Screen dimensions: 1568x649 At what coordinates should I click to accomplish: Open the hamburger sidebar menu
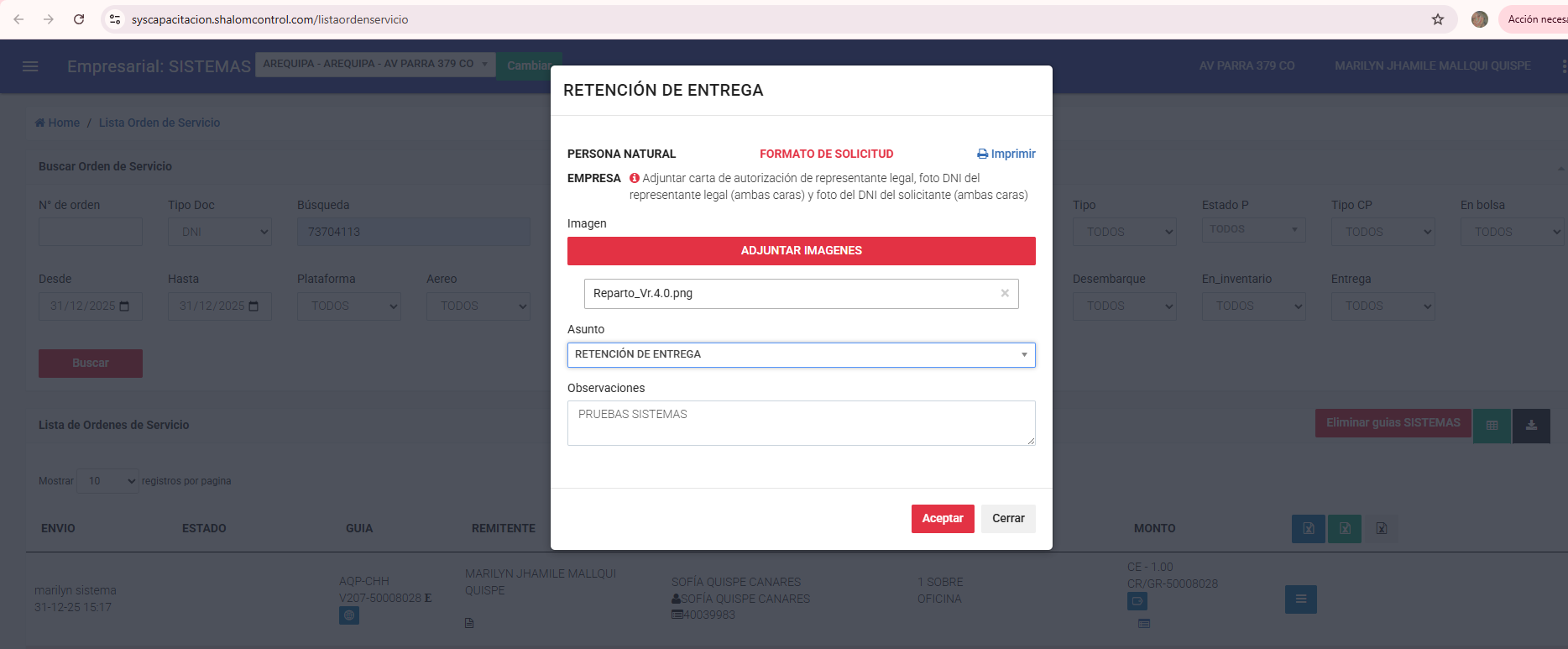(30, 66)
